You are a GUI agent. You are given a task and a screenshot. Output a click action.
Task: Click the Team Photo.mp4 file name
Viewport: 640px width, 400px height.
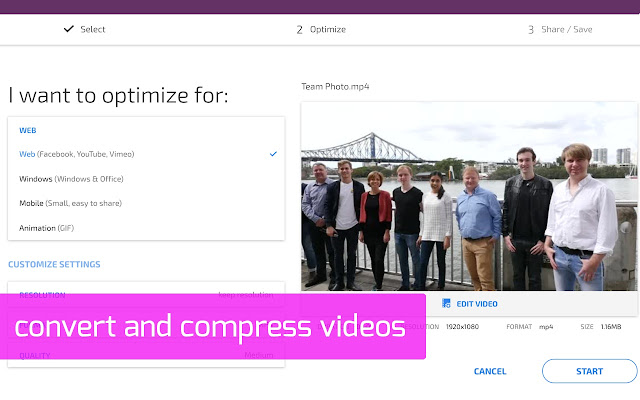click(335, 87)
